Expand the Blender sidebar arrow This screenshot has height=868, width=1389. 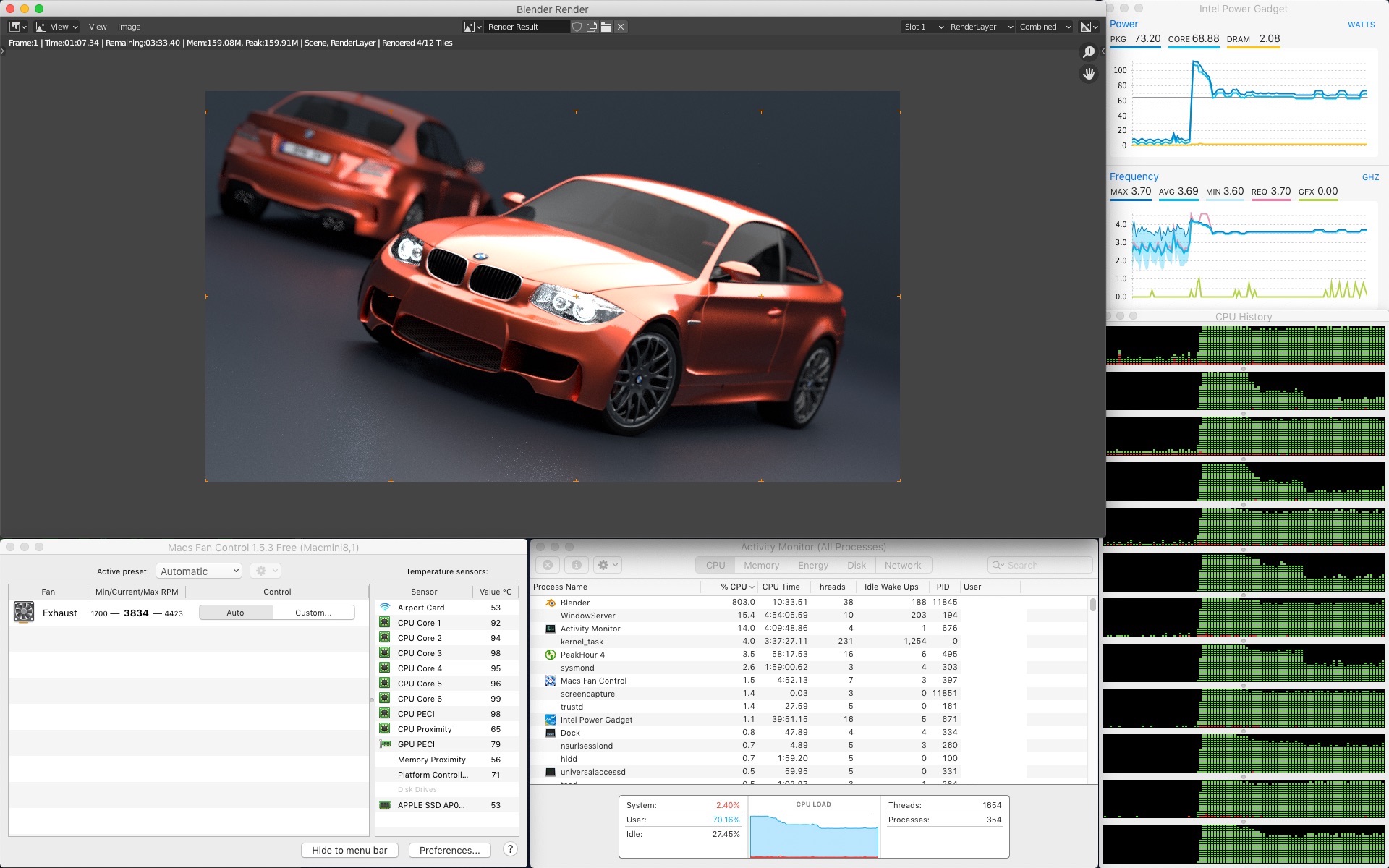click(x=1103, y=51)
